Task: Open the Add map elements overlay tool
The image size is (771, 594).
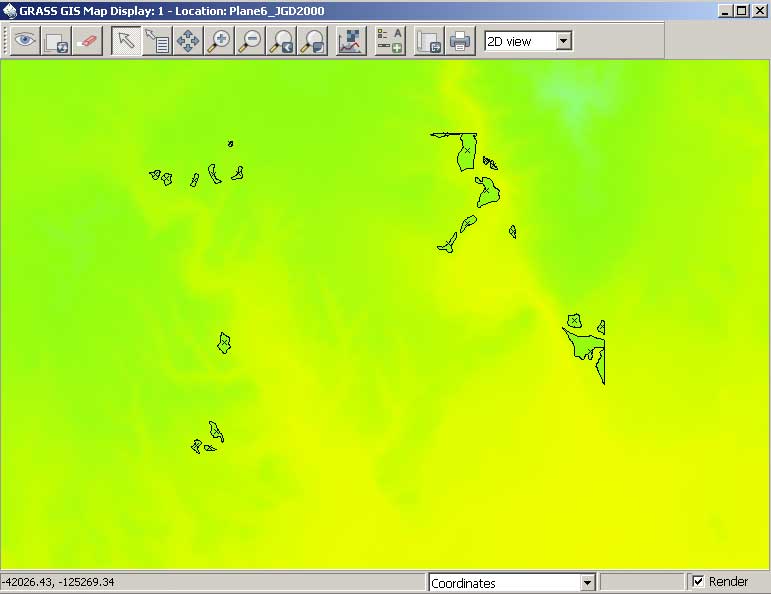Action: (390, 41)
